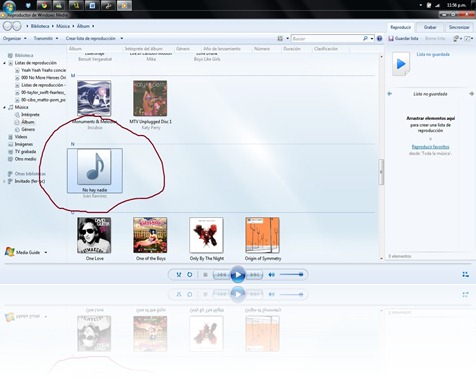Click the Guardar lista button
476x378 pixels.
point(403,38)
